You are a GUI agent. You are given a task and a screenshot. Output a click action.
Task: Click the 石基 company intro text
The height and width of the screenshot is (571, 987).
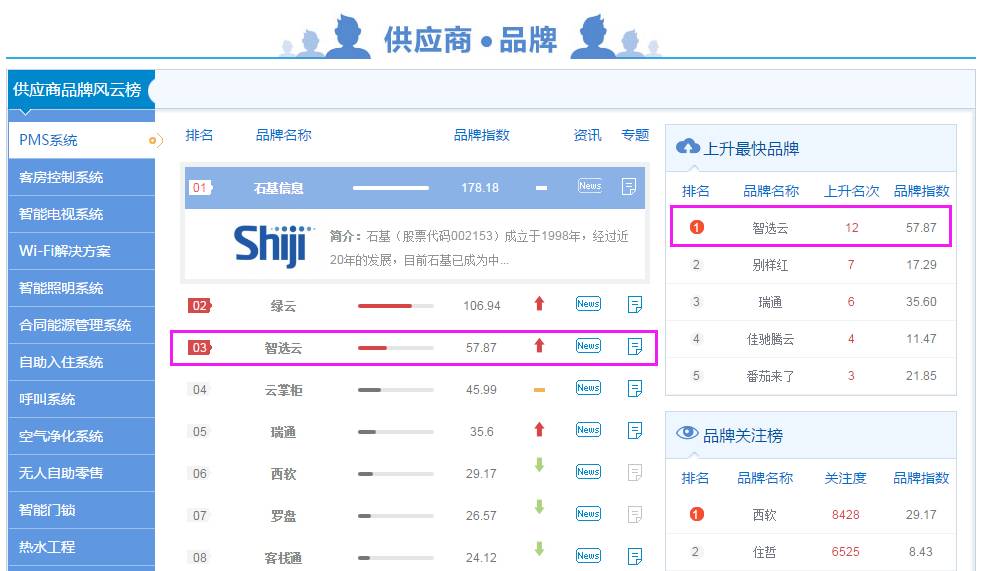(x=479, y=248)
